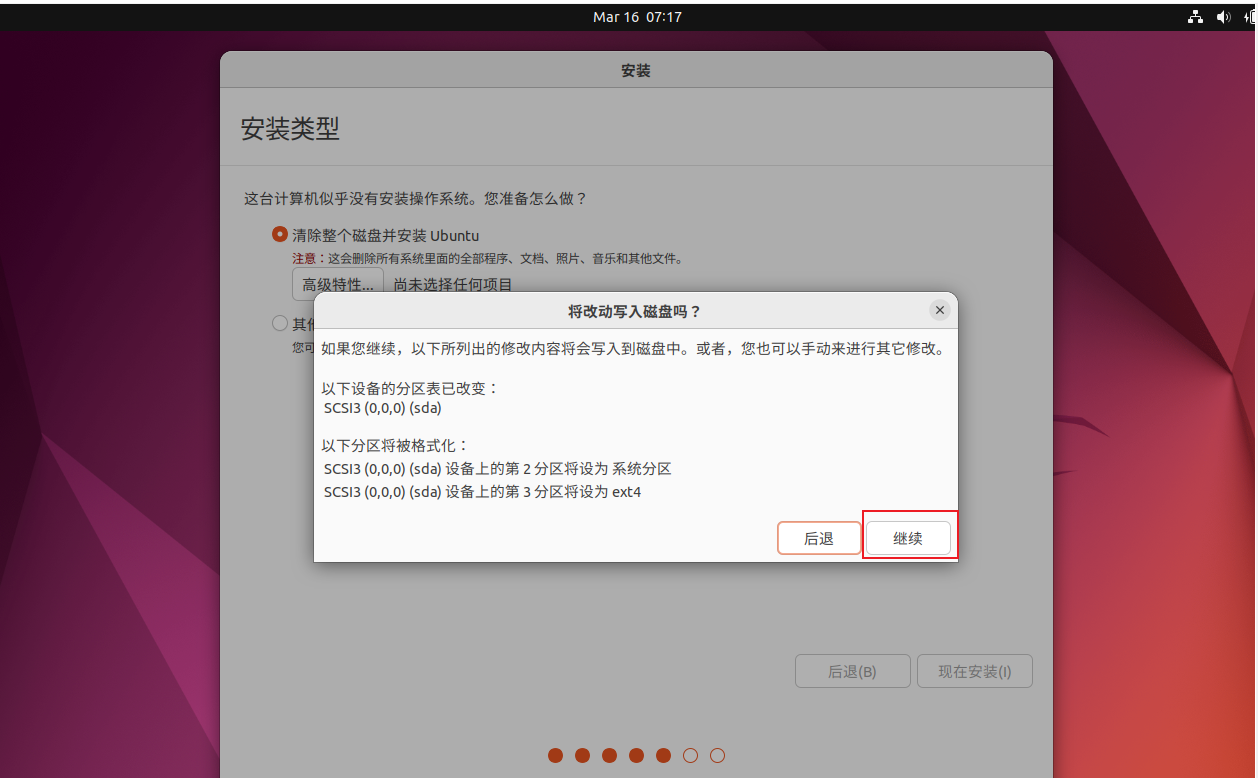This screenshot has height=778, width=1258.
Task: Click text SCSI3 (0,0,0) (sda) under 分区表已改变
Action: point(383,408)
